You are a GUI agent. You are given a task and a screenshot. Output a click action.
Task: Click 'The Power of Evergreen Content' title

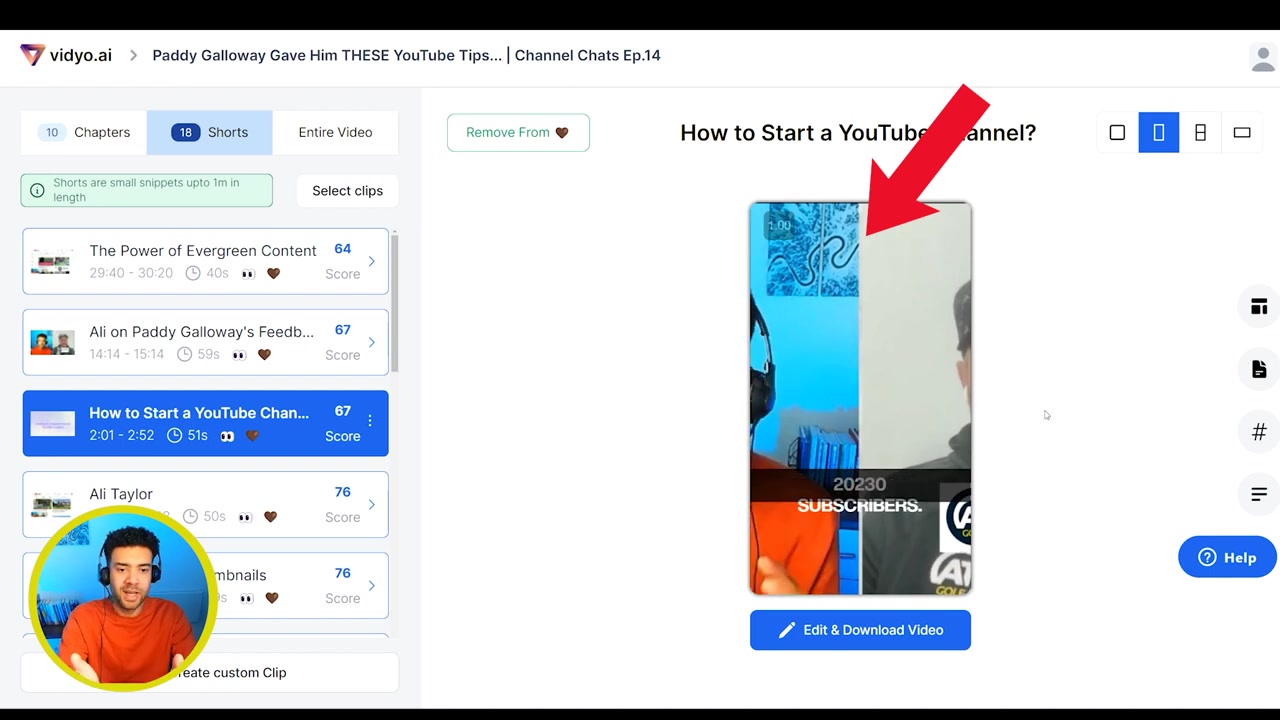point(203,251)
